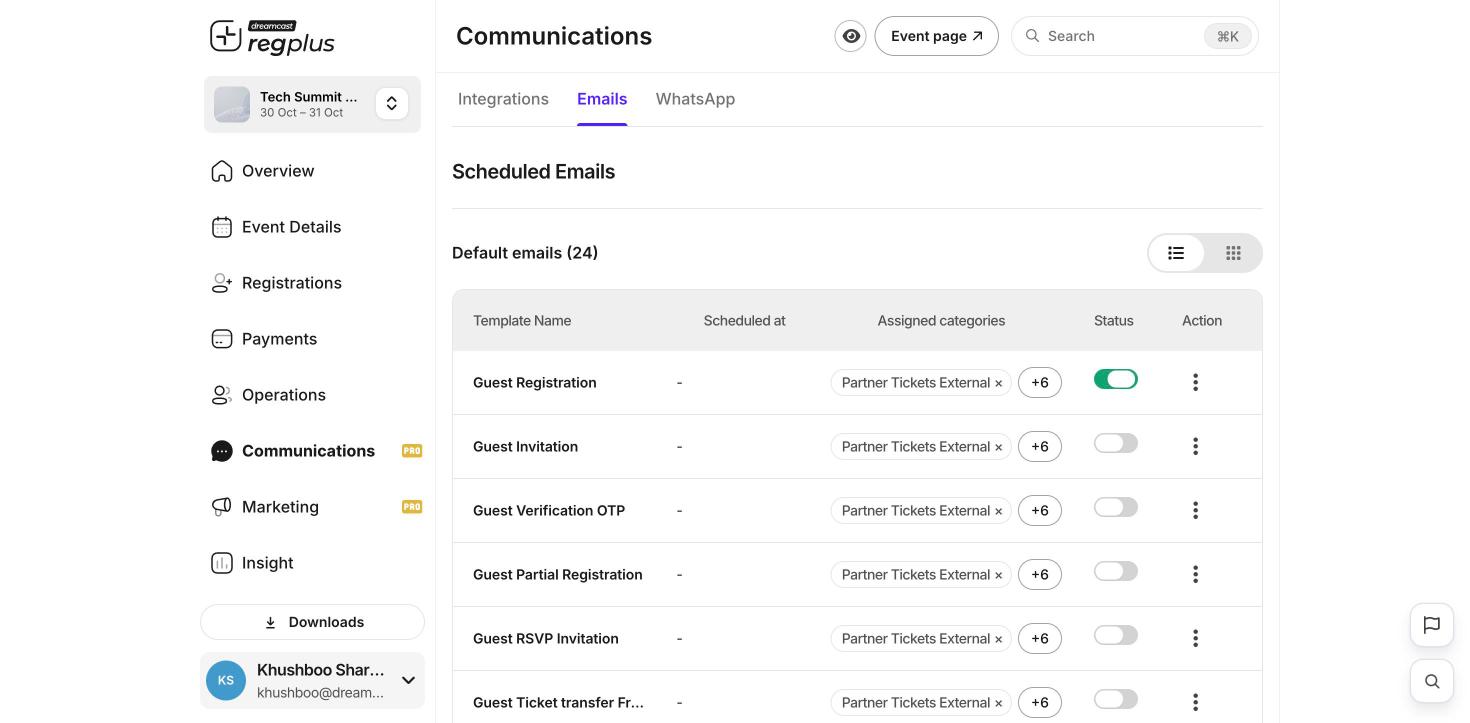
Task: Click the preview eye icon
Action: tap(851, 36)
